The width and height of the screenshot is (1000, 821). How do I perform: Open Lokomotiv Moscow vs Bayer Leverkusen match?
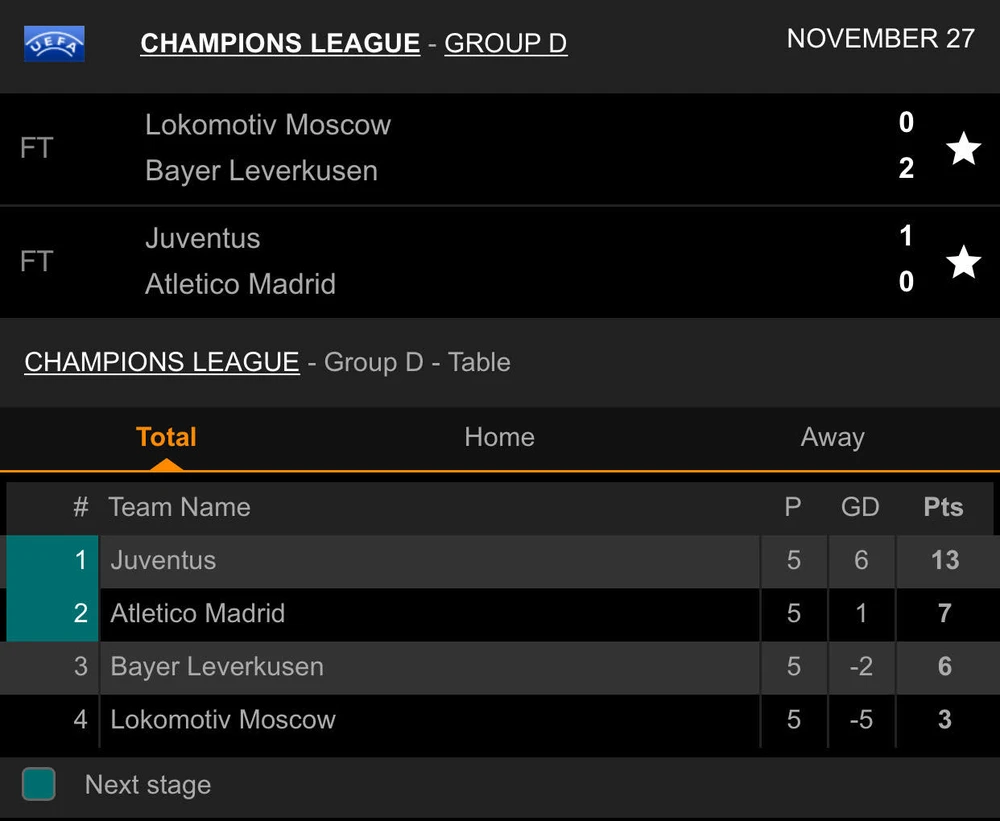[x=450, y=149]
